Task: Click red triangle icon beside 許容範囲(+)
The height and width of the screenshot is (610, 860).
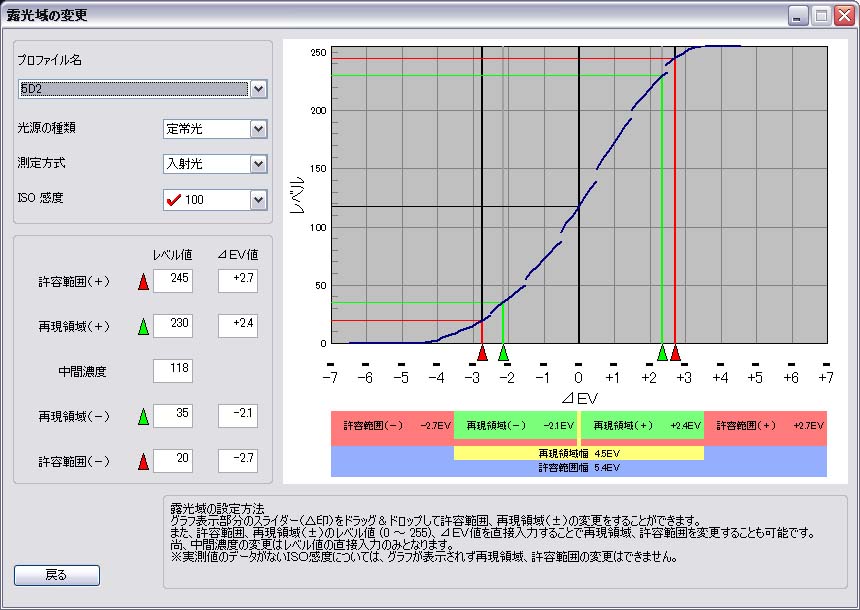Action: pos(143,282)
